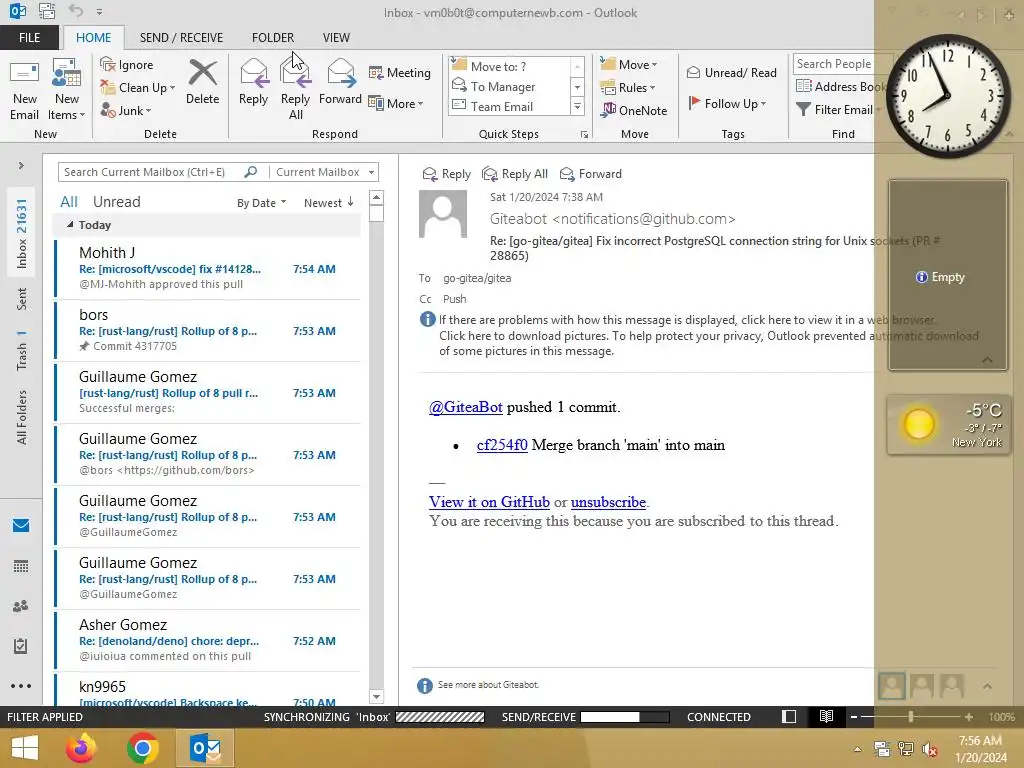This screenshot has width=1024, height=768.
Task: Open the bors Rollup email
Action: (x=208, y=330)
